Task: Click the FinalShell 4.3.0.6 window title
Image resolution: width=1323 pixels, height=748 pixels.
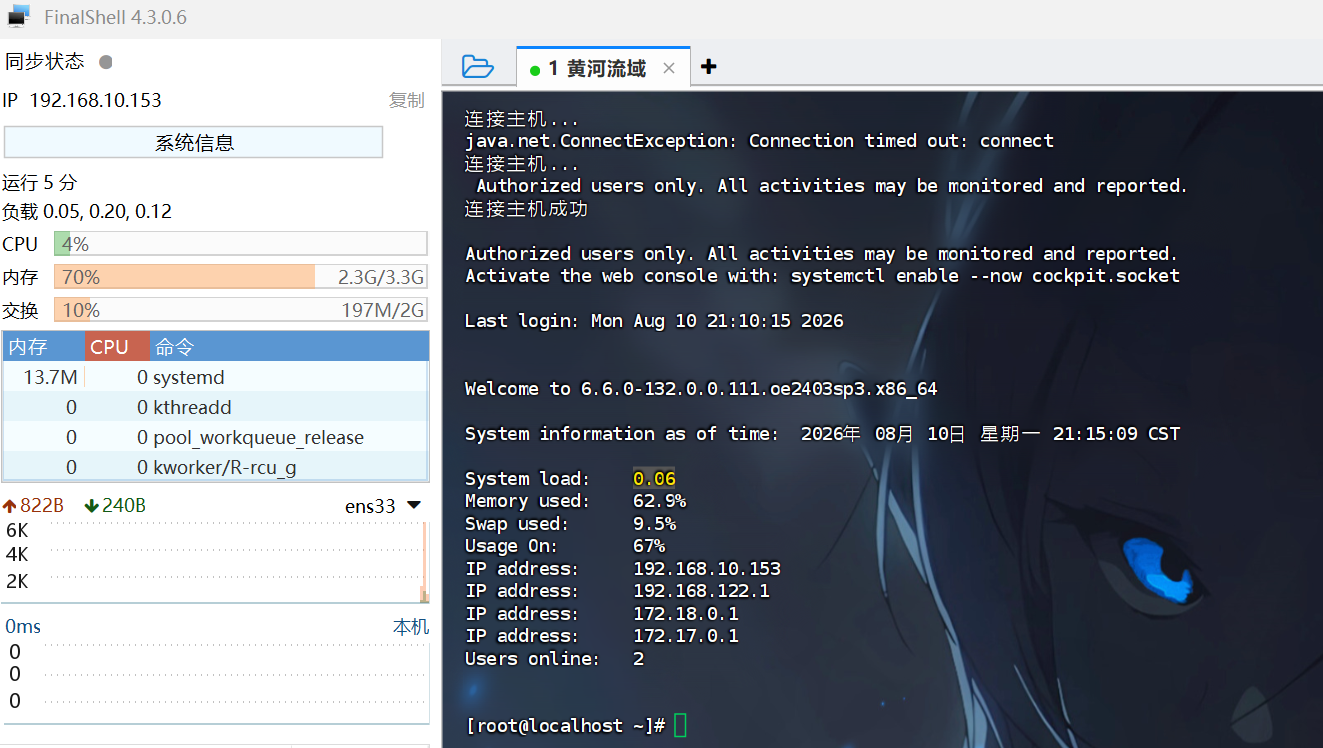Action: pyautogui.click(x=115, y=18)
